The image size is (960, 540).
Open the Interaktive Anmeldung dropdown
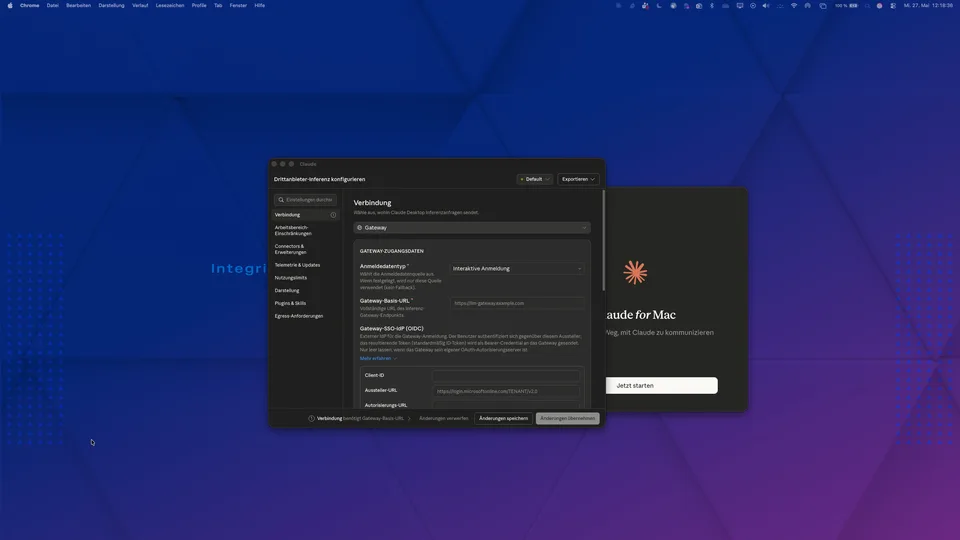point(517,269)
